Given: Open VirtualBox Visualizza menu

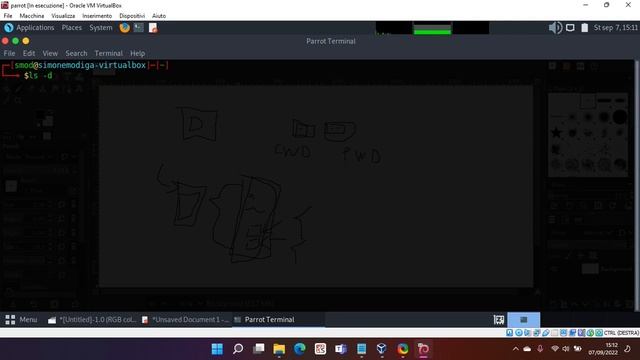Looking at the screenshot, I should point(63,16).
